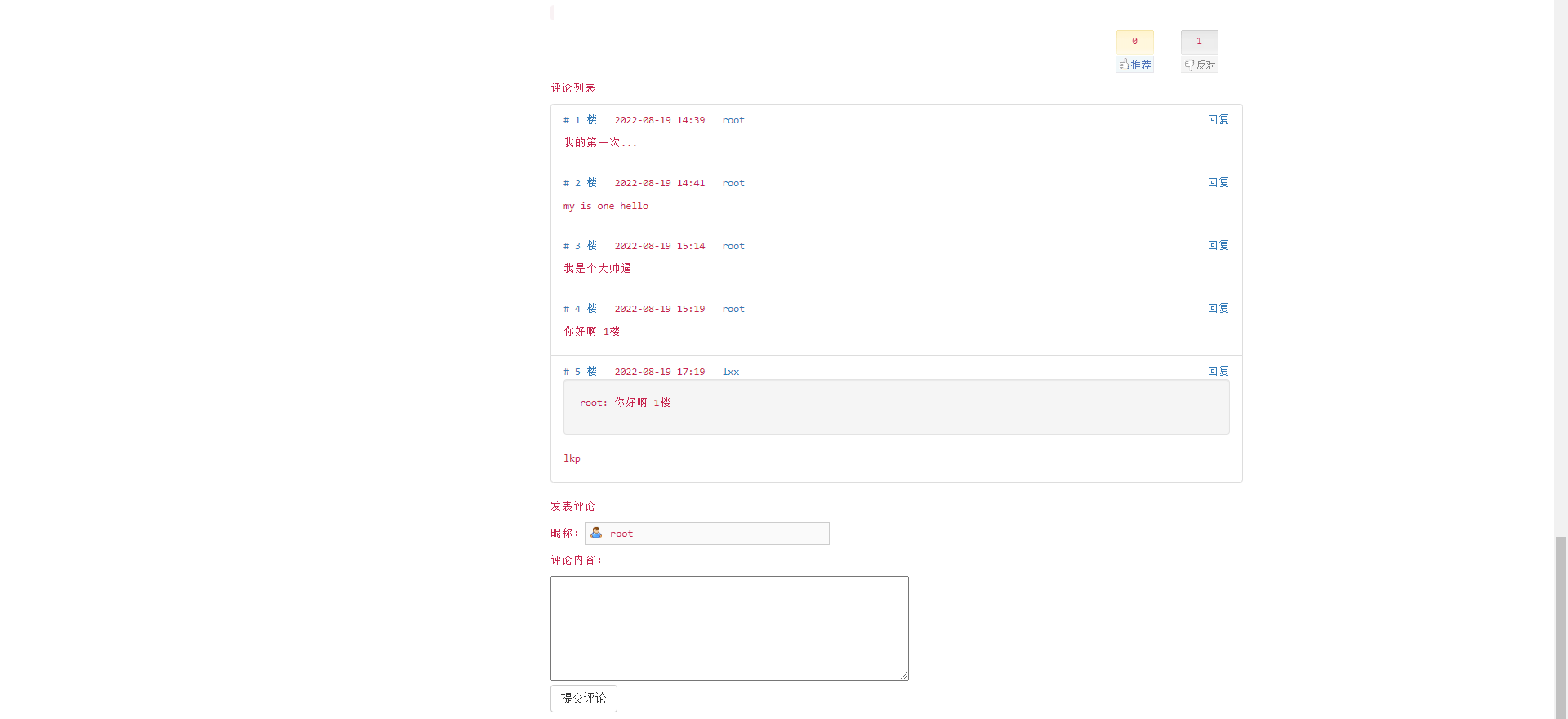This screenshot has height=719, width=1568.
Task: Click inside the 评论内容 text area
Action: click(x=728, y=627)
